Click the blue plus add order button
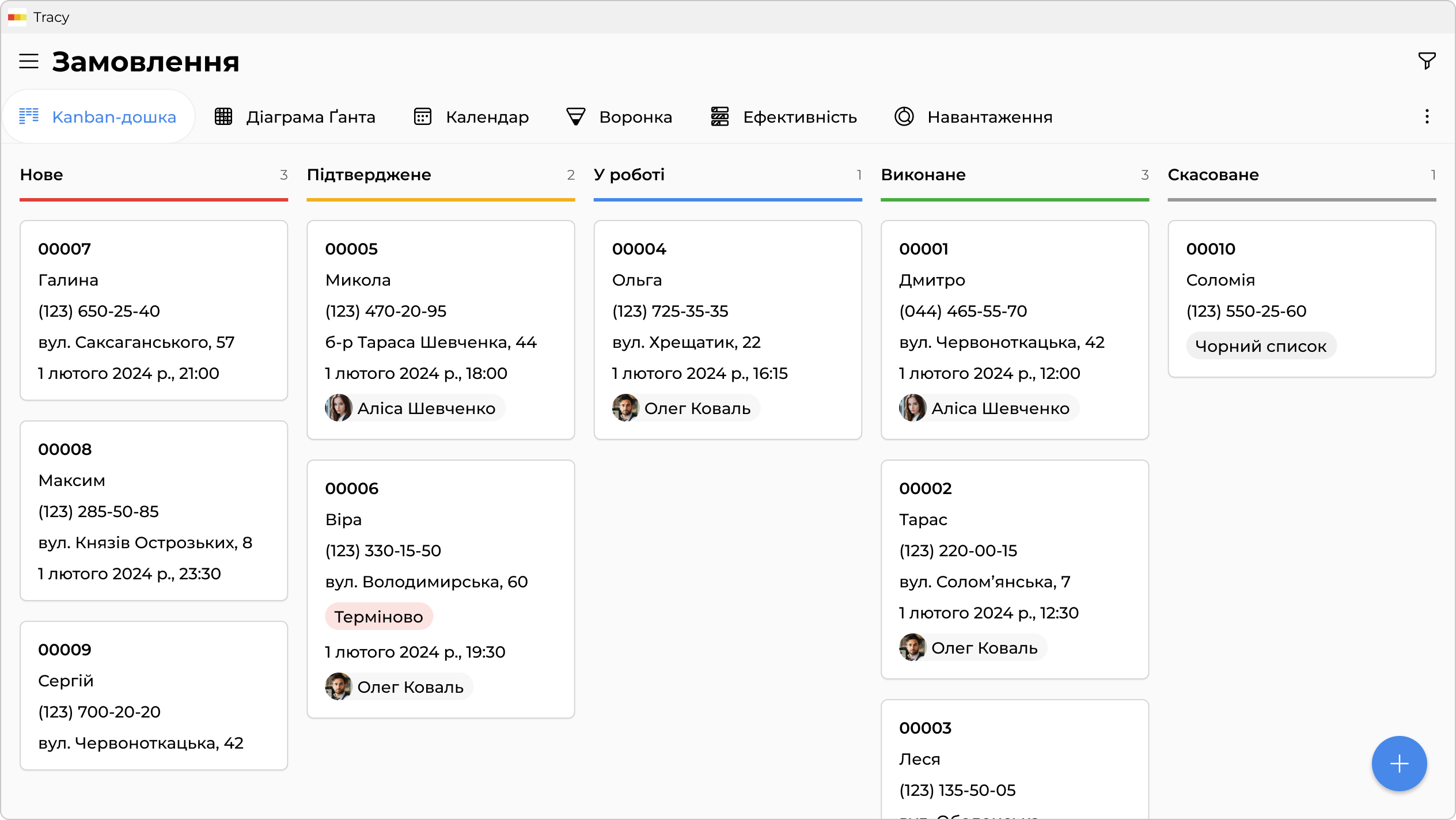The width and height of the screenshot is (1456, 820). click(x=1399, y=764)
